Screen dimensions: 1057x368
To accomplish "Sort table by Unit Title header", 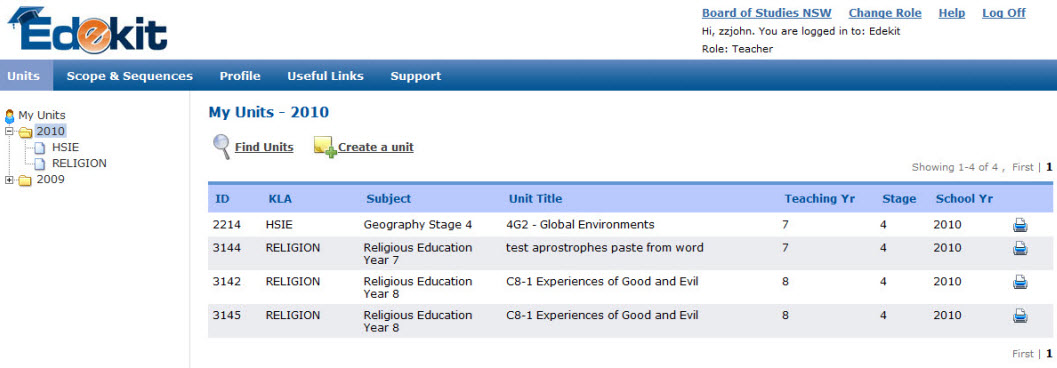I will point(535,199).
